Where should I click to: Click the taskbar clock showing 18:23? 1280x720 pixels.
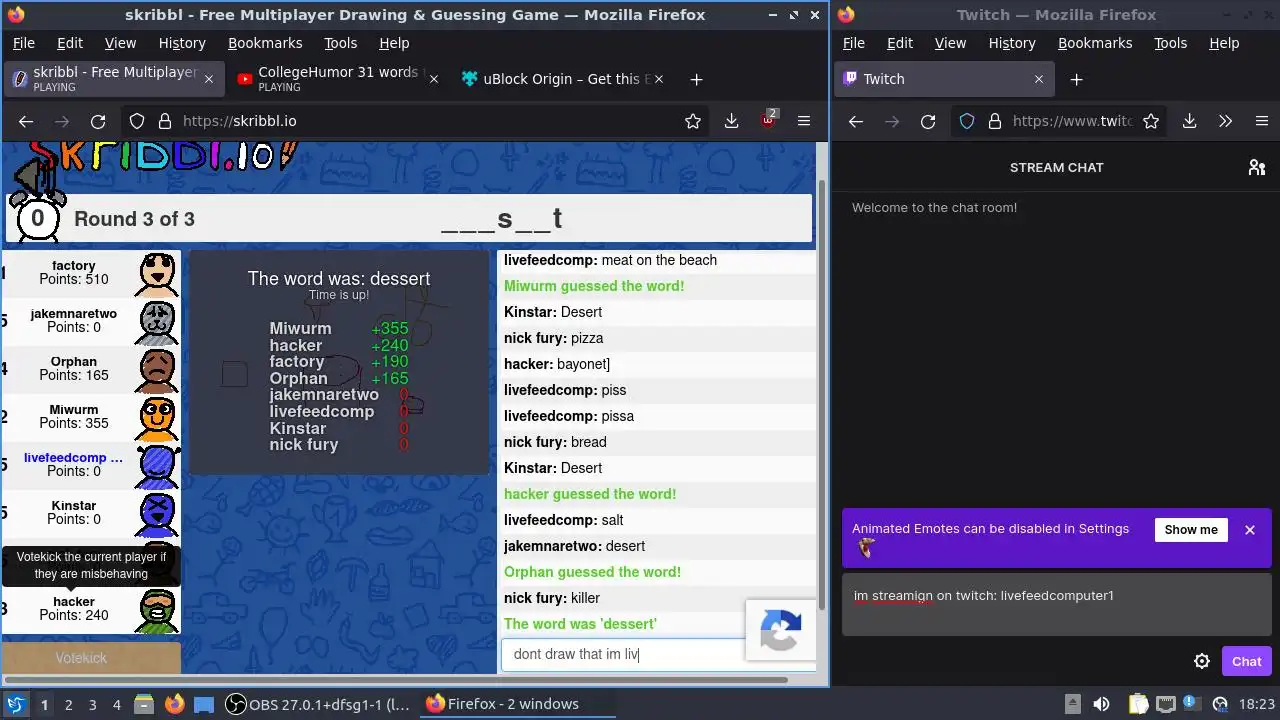[x=1257, y=704]
